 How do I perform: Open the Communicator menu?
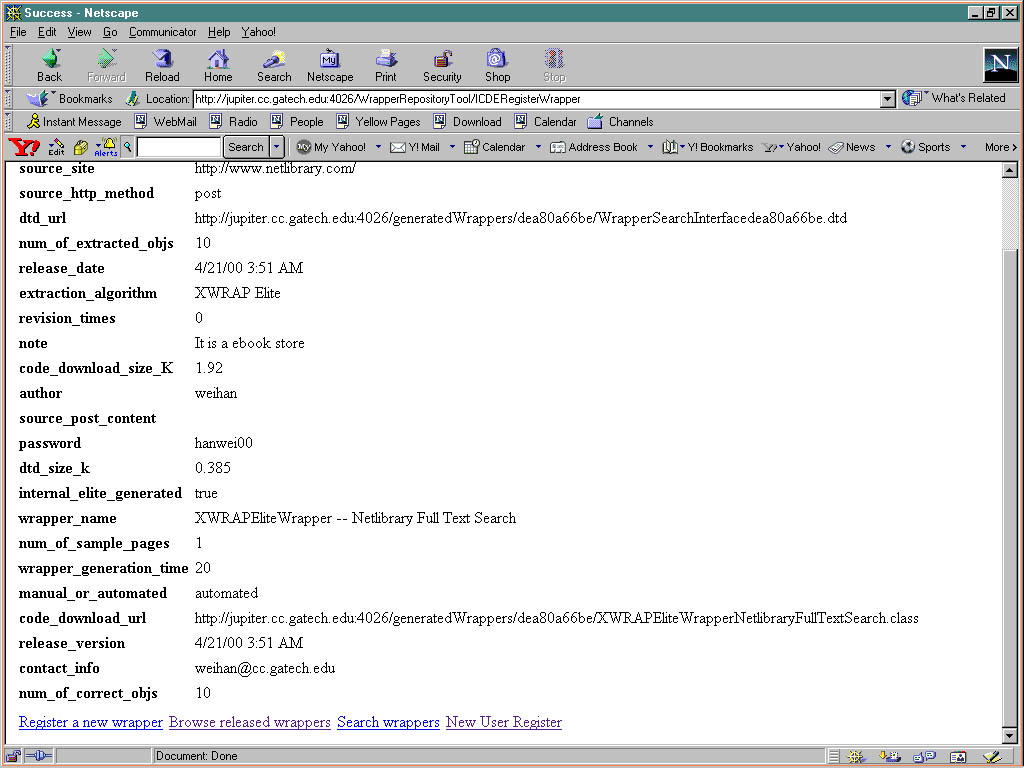[x=164, y=32]
